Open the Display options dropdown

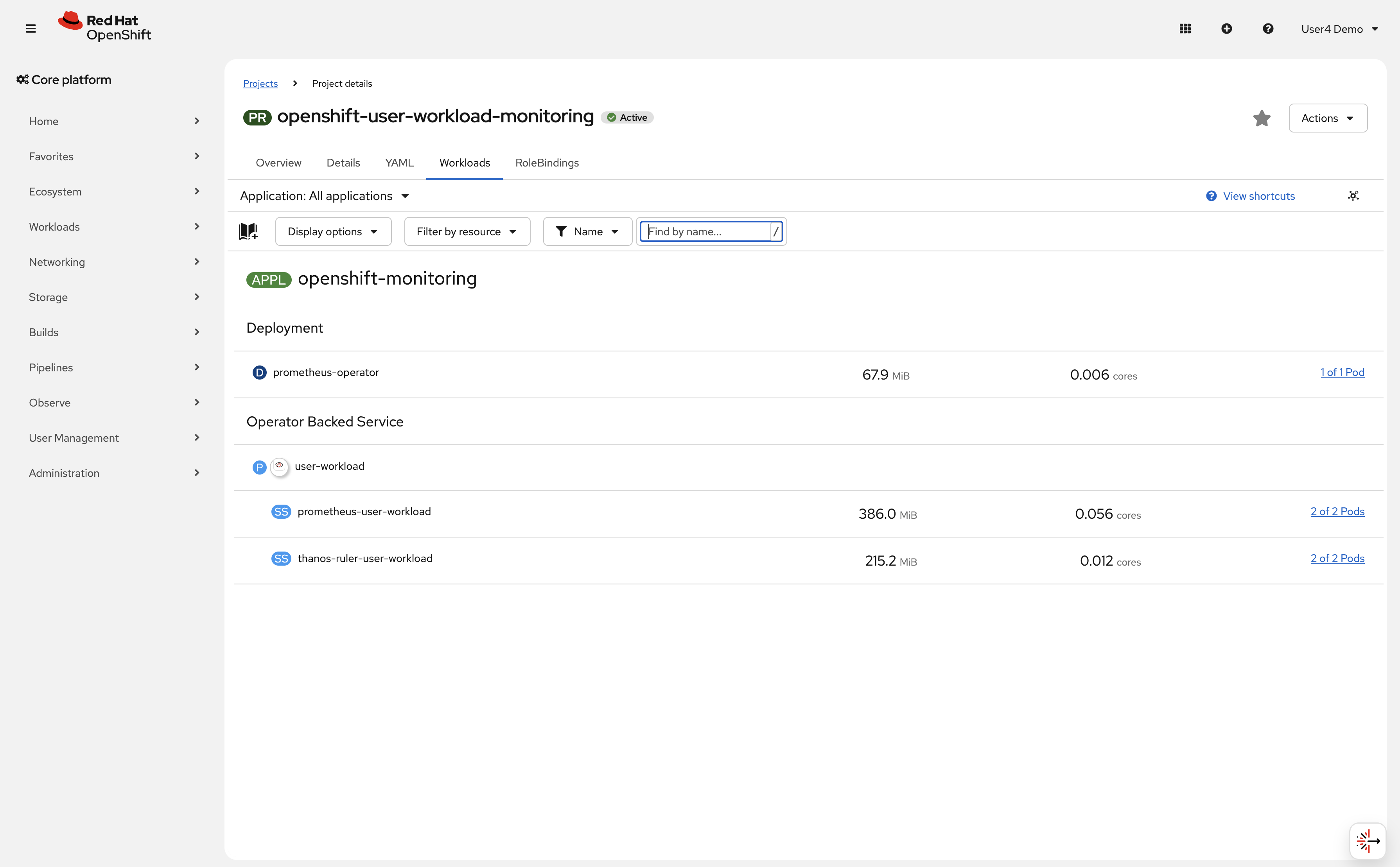pos(333,231)
